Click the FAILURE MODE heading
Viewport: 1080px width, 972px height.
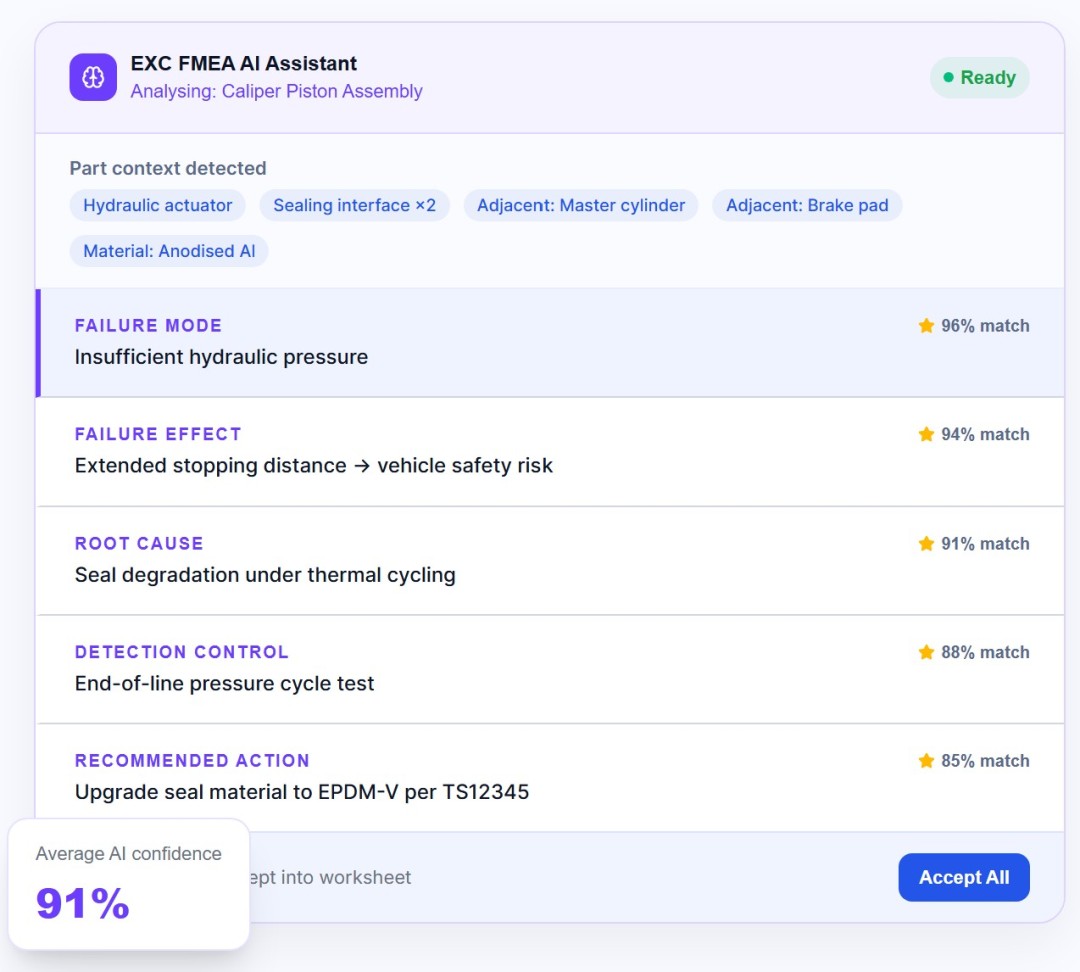[148, 325]
